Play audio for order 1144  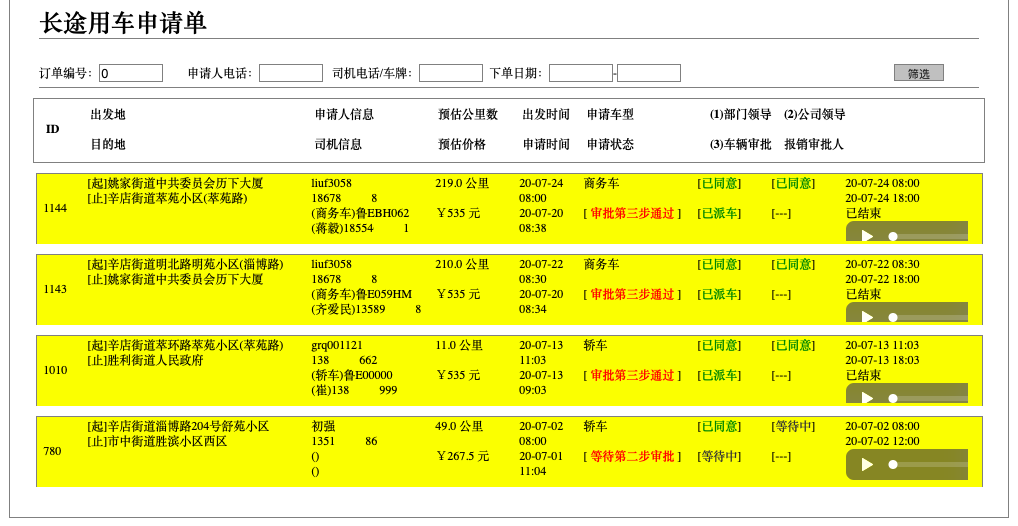(867, 236)
